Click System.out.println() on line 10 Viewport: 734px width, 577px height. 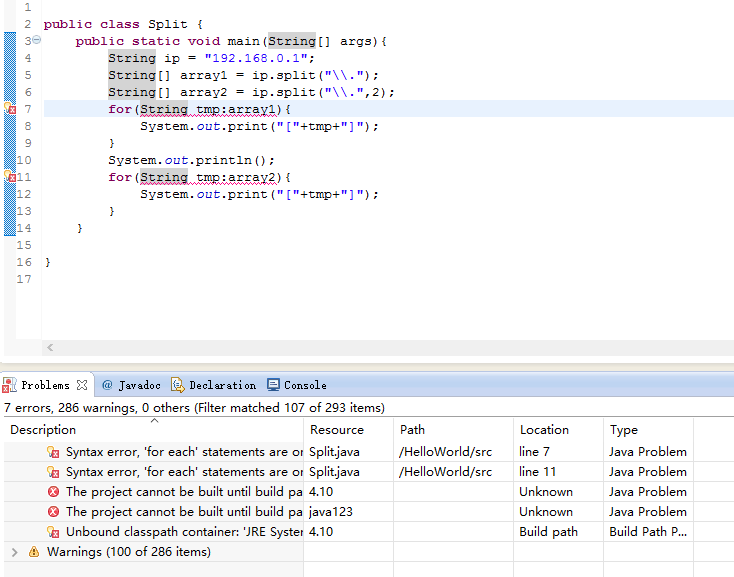pyautogui.click(x=191, y=160)
